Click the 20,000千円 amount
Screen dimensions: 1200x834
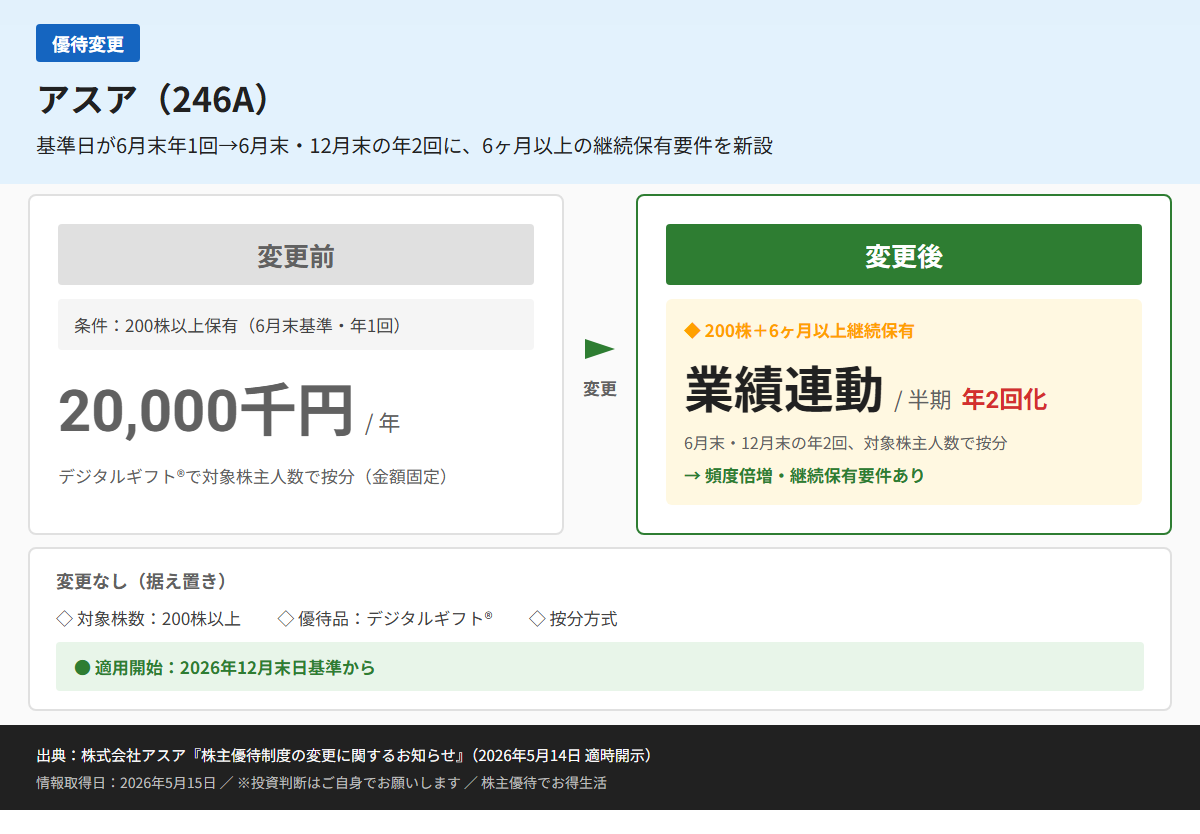pos(206,411)
